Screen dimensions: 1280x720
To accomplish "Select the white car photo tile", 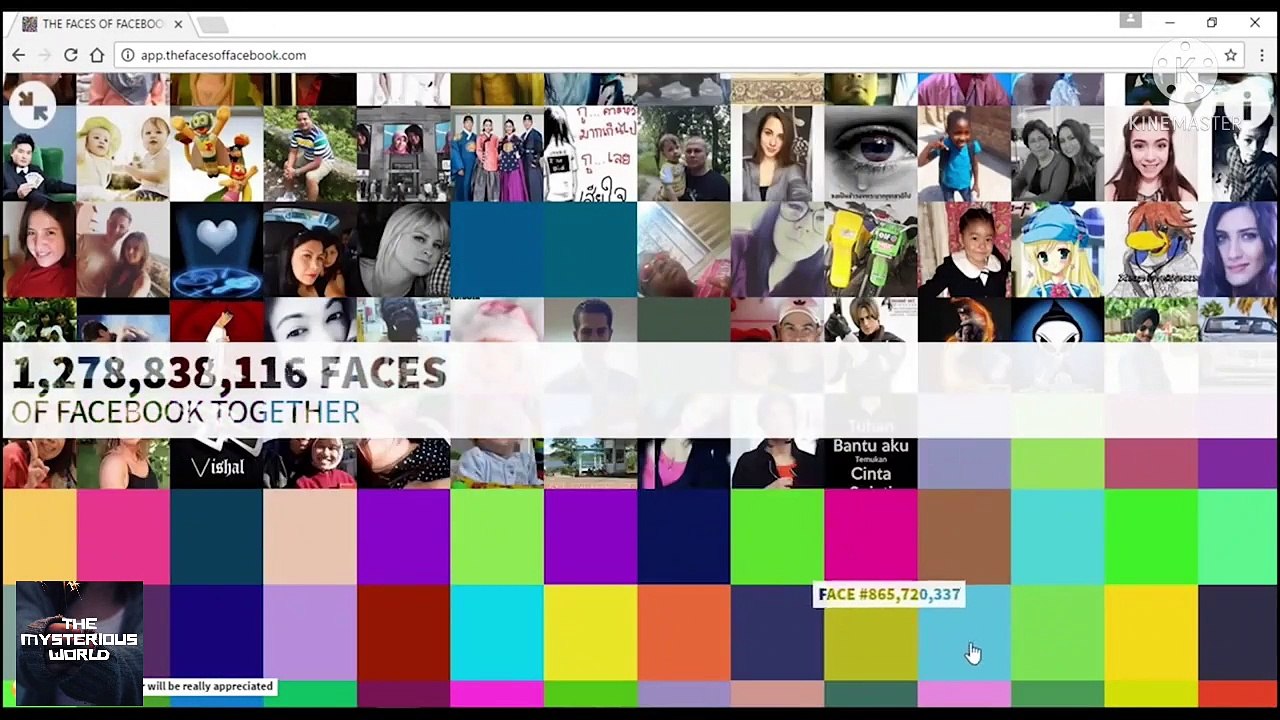I will coord(1238,320).
